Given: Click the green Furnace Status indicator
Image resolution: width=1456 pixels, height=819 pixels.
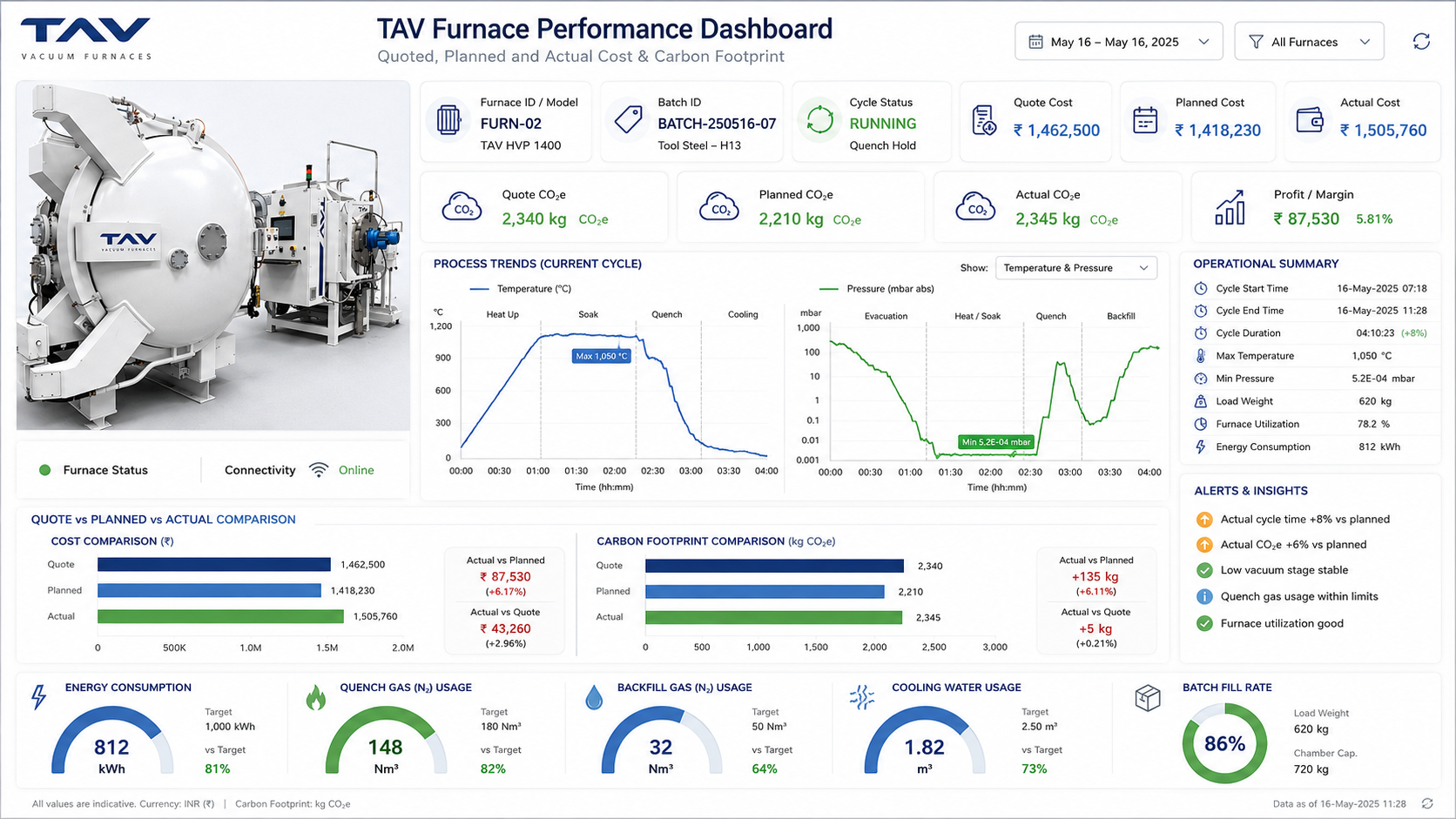Looking at the screenshot, I should 45,470.
